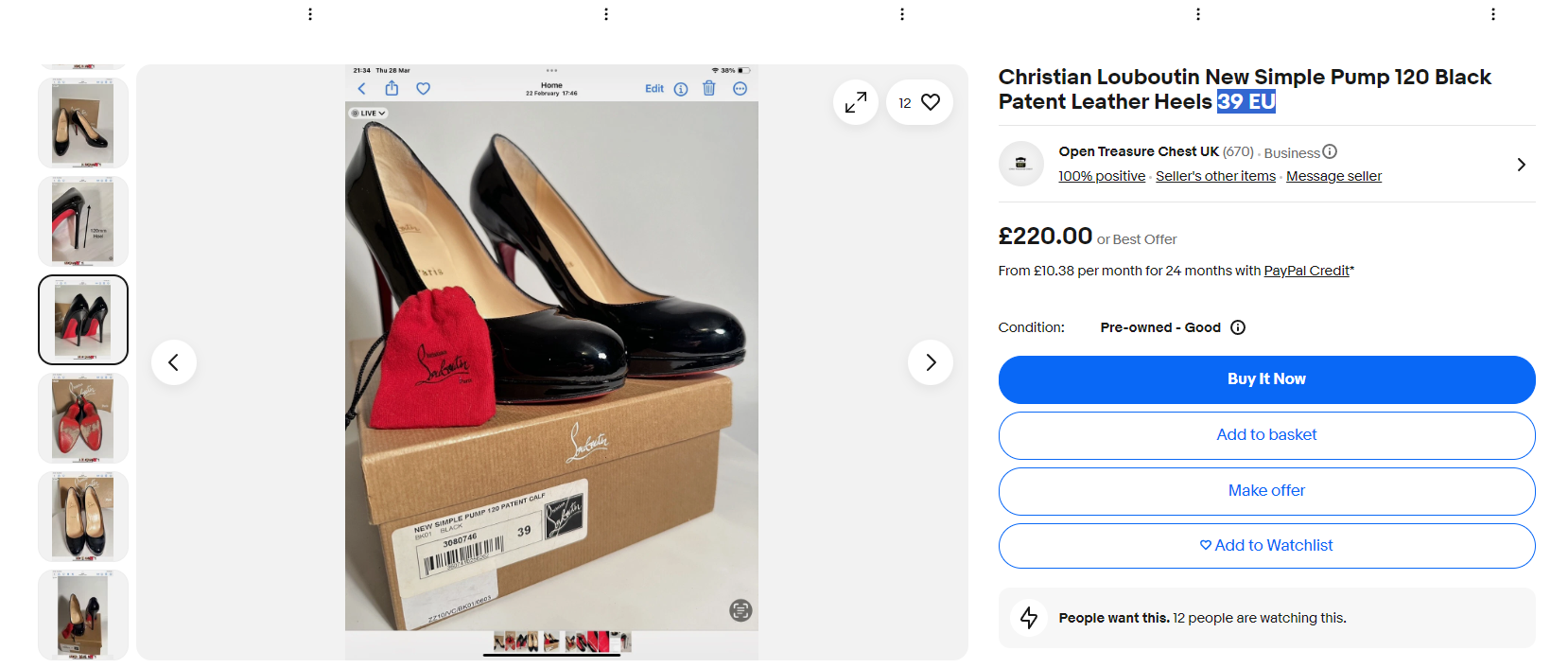
Task: Open the Open Treasure Chest UK seller avatar
Action: click(1020, 164)
